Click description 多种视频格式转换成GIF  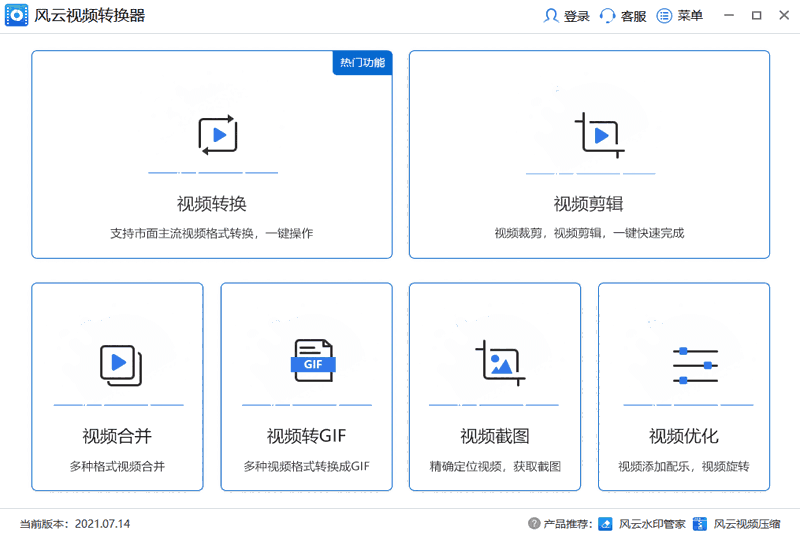[307, 466]
